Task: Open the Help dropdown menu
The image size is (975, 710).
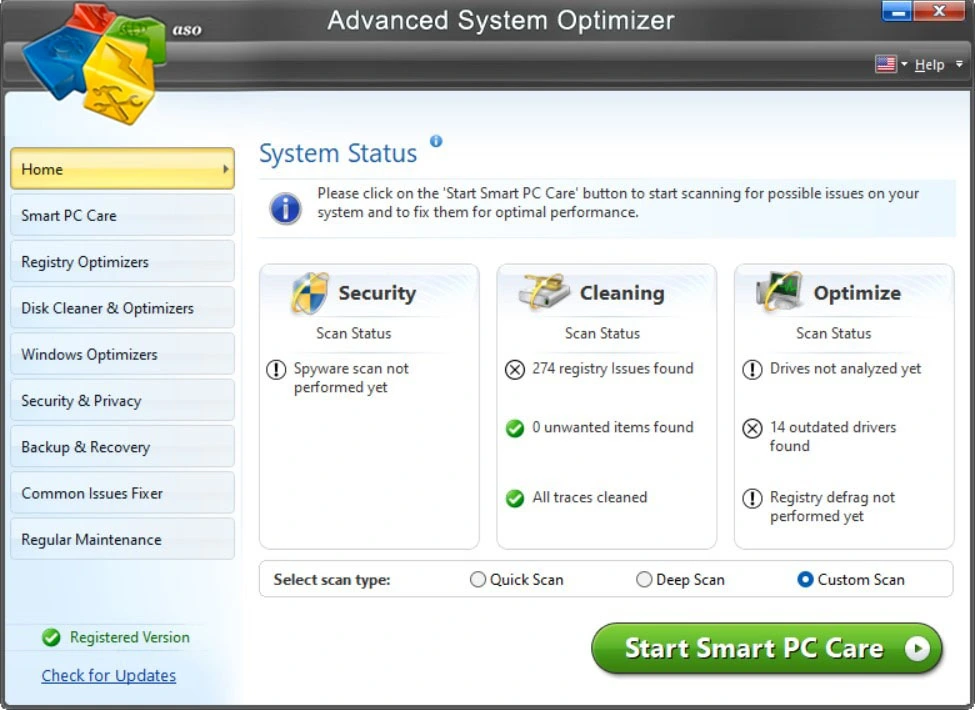Action: pyautogui.click(x=929, y=64)
